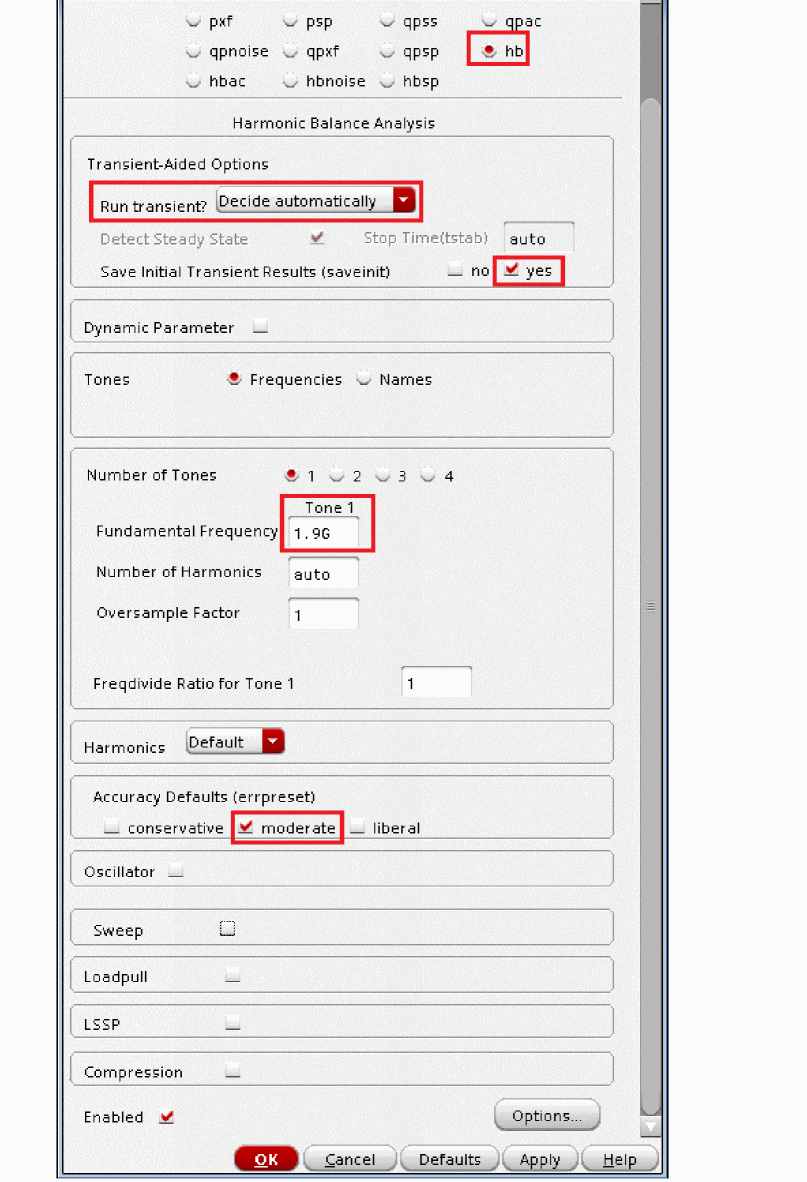Enable the Oscillator checkbox
The height and width of the screenshot is (1182, 807).
point(176,871)
